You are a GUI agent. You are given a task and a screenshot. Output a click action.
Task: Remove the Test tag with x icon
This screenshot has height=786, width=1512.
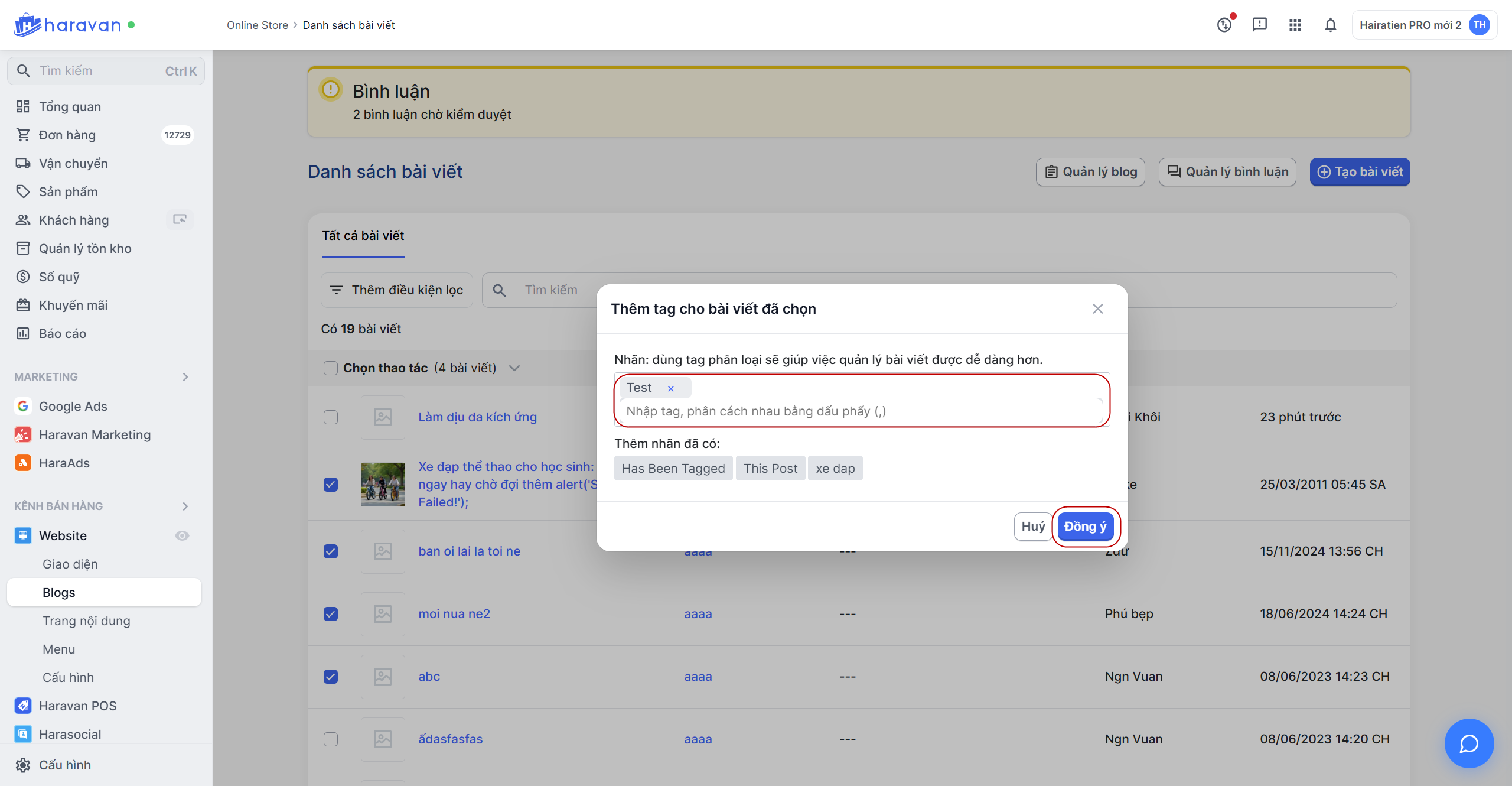pyautogui.click(x=671, y=388)
